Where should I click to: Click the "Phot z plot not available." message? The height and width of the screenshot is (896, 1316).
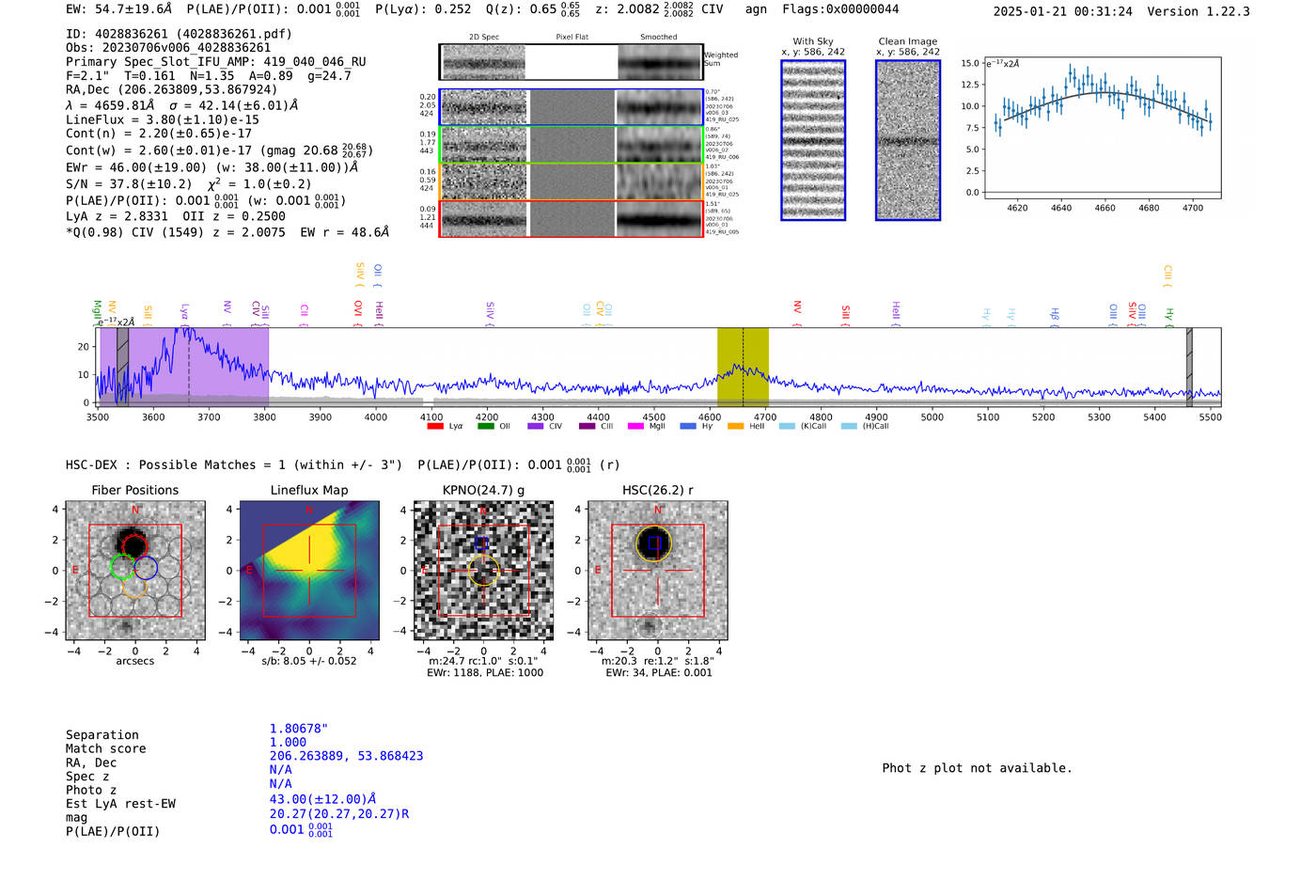tap(977, 768)
